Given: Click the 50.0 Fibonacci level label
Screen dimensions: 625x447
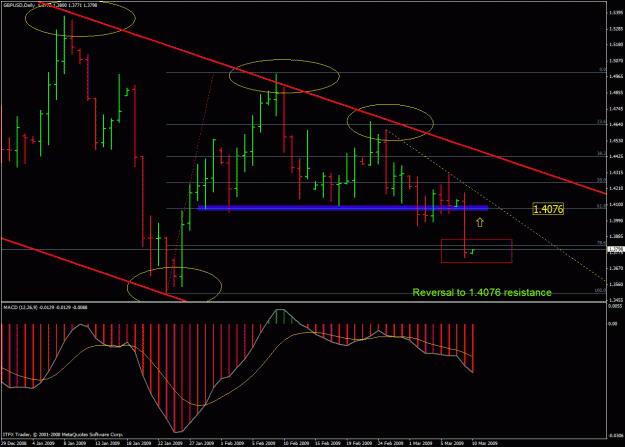Looking at the screenshot, I should [x=601, y=180].
